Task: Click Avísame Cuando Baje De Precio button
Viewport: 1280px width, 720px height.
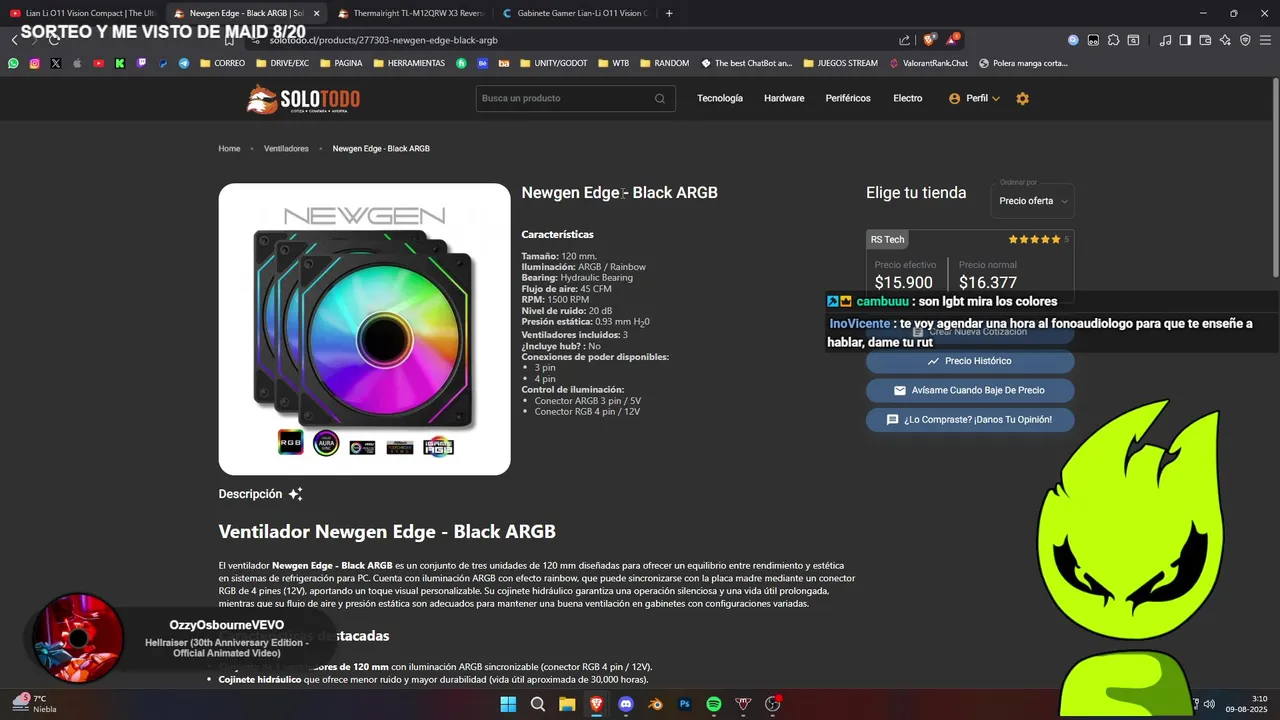Action: click(x=970, y=390)
